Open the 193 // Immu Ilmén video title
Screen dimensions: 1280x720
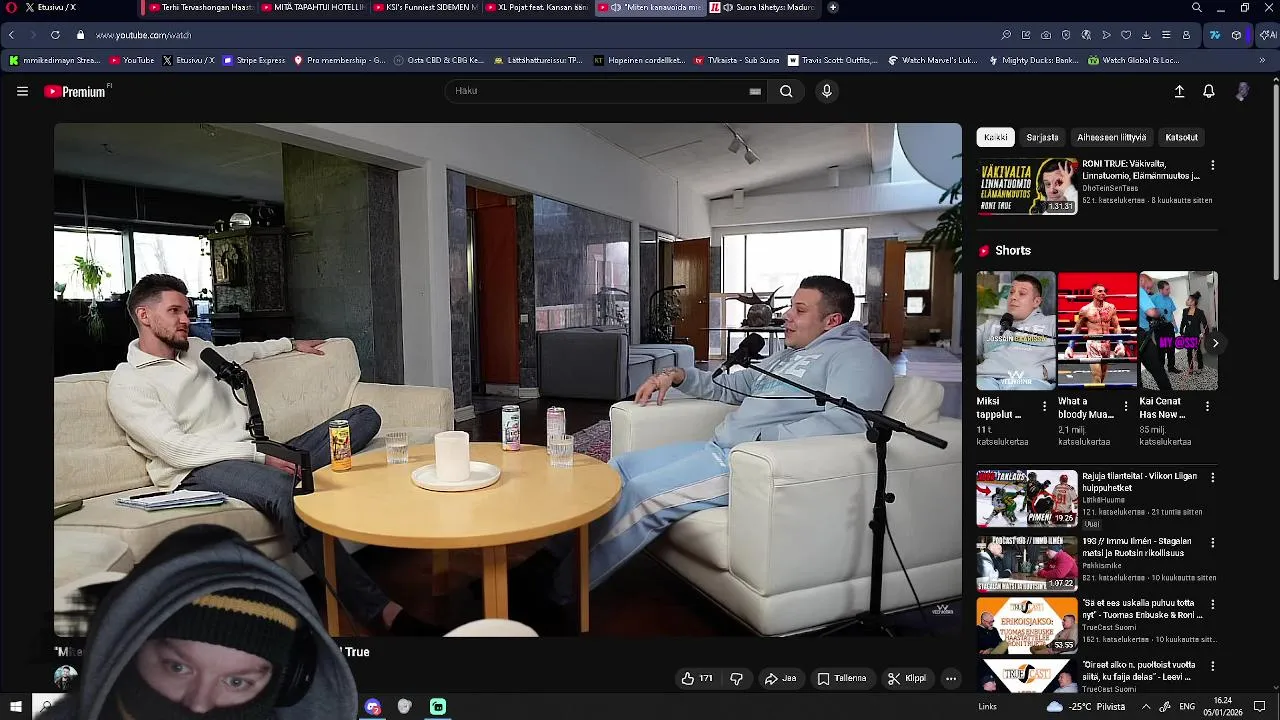pyautogui.click(x=1139, y=547)
